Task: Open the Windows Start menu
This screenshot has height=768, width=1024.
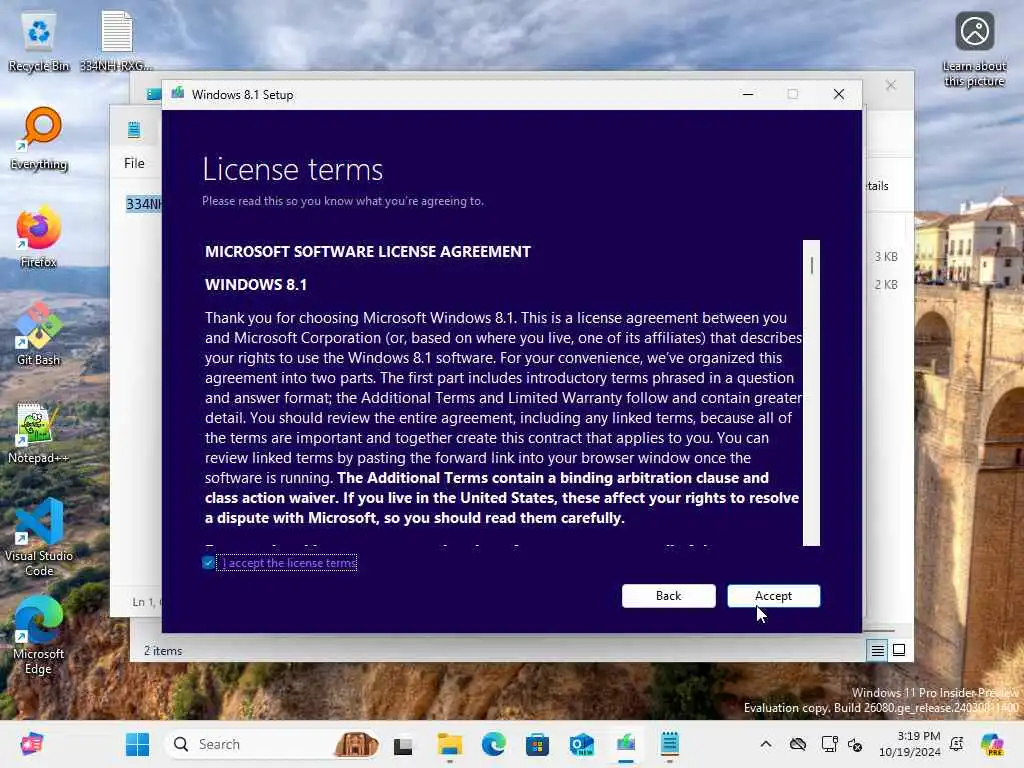Action: point(137,744)
